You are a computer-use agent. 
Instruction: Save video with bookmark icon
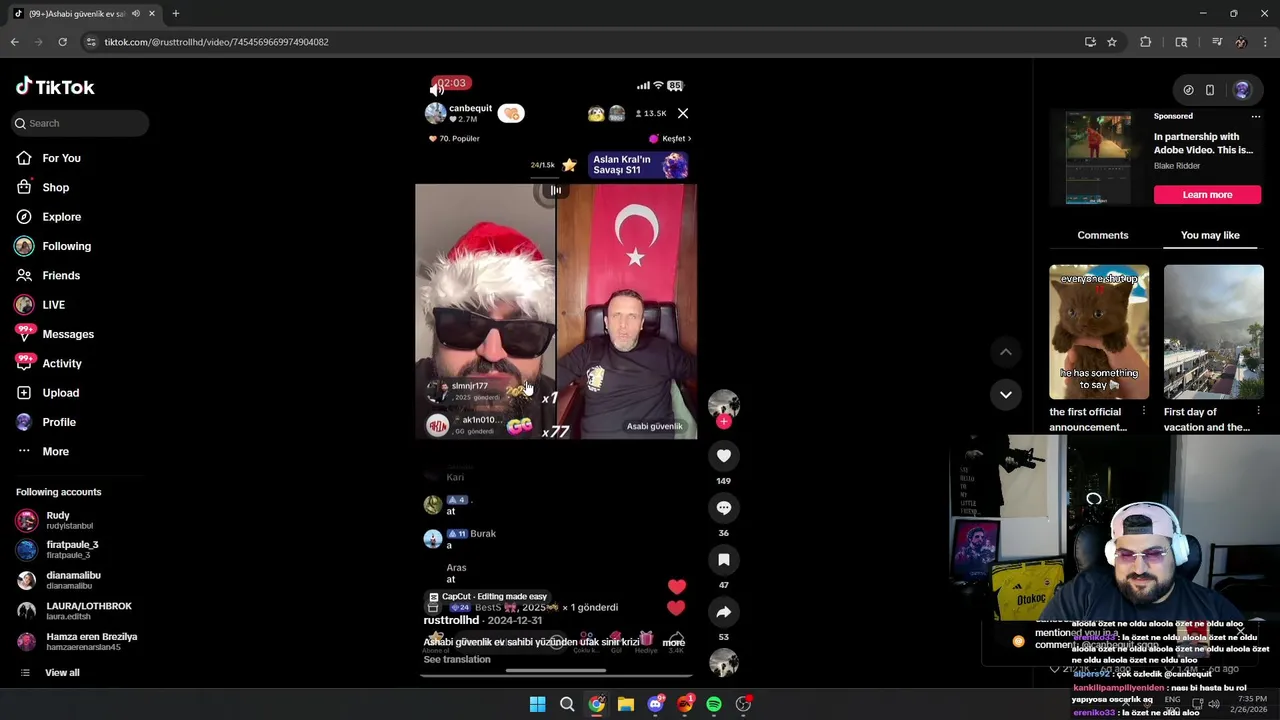[x=724, y=560]
